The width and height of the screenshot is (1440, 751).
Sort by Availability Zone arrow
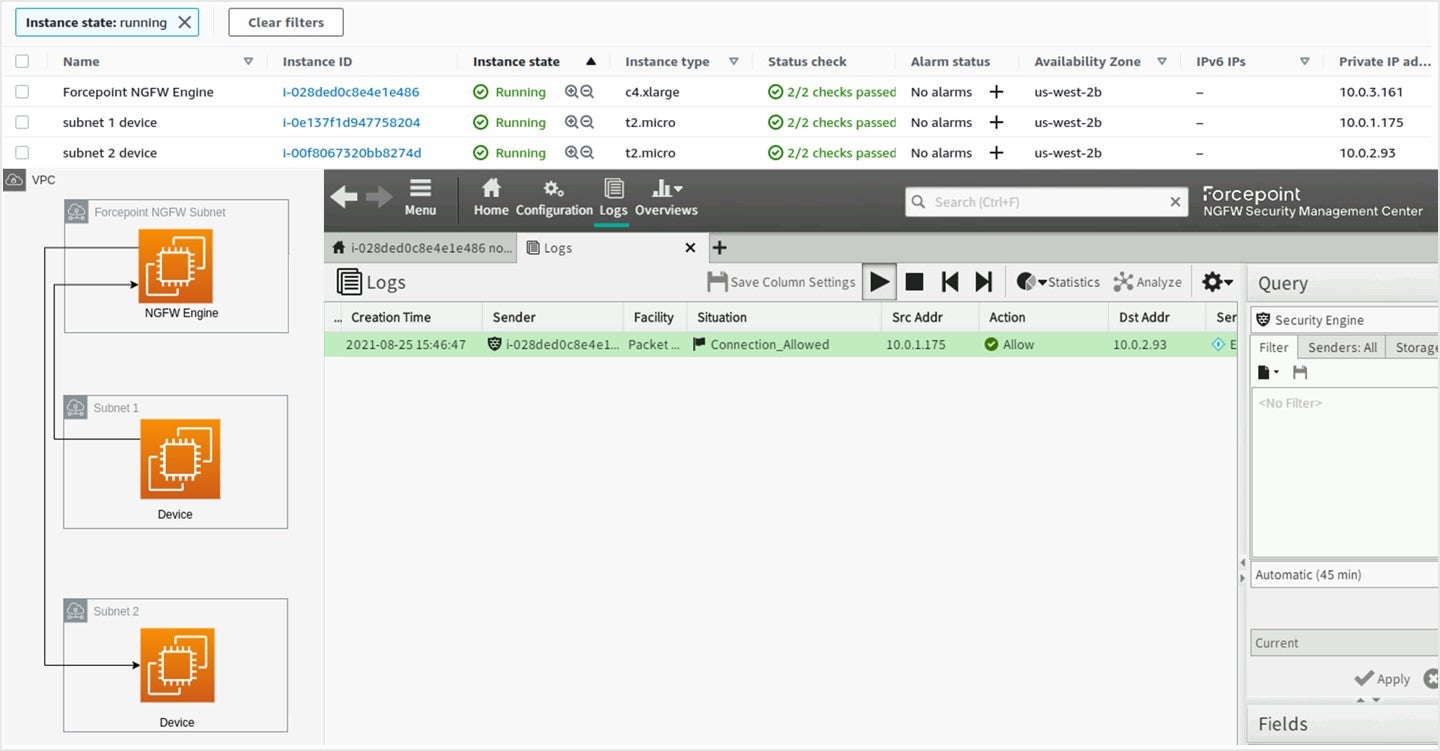[1162, 61]
